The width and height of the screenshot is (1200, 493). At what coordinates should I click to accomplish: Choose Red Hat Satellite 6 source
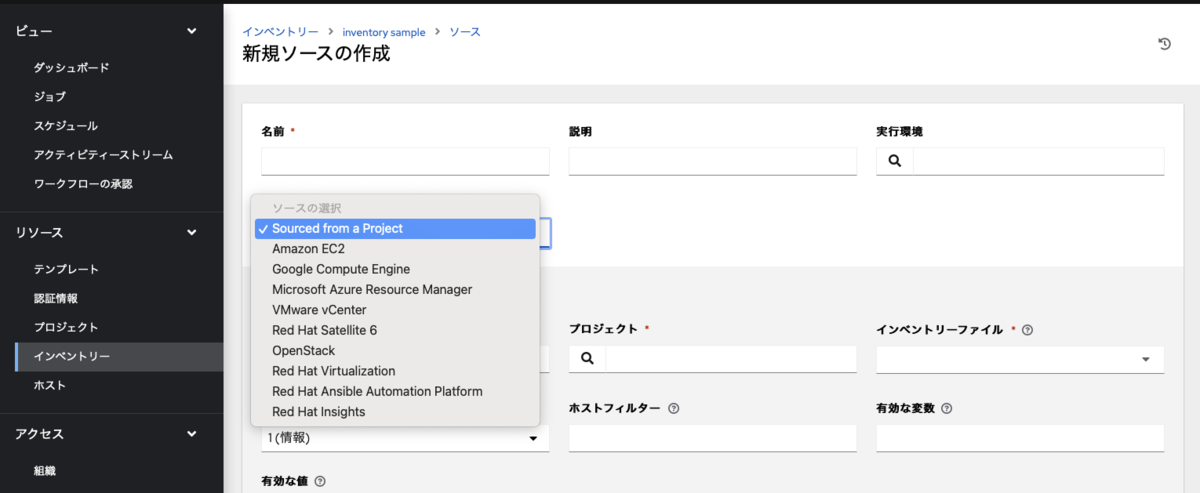pos(395,330)
